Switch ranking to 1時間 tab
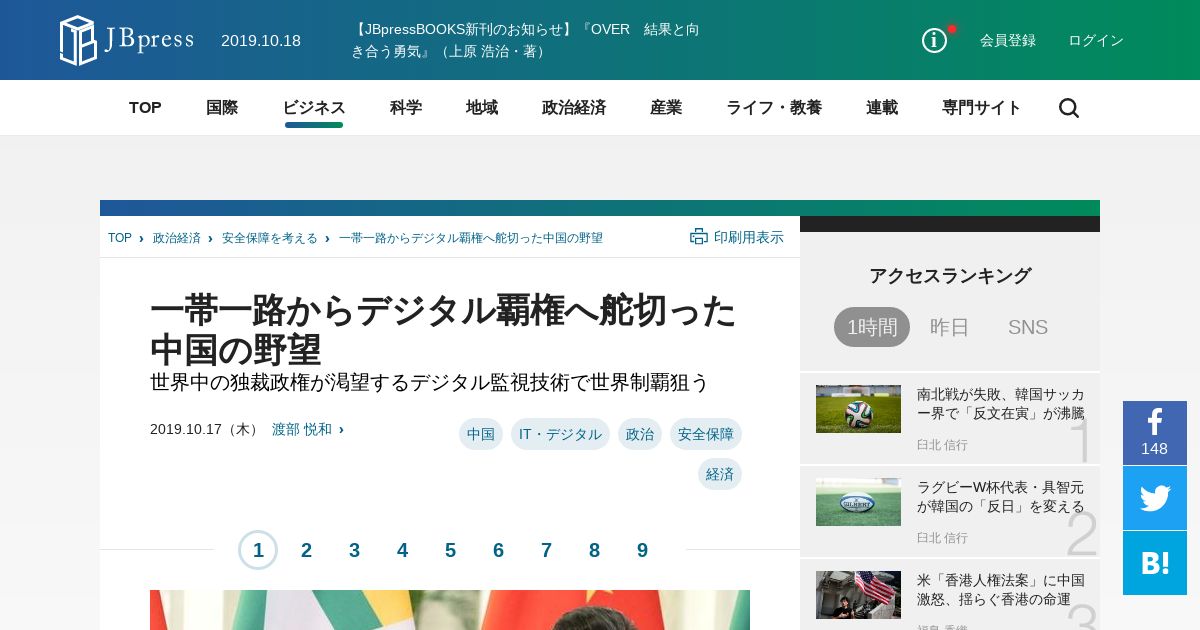The width and height of the screenshot is (1200, 630). pyautogui.click(x=872, y=327)
